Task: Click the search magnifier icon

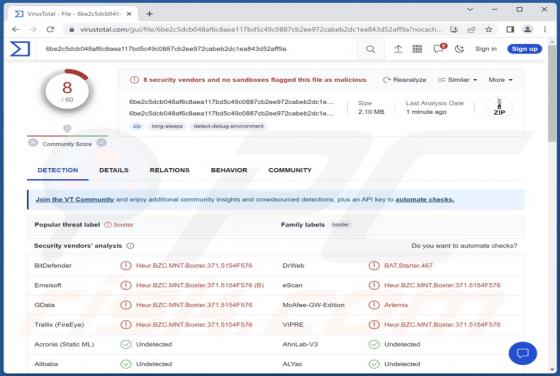Action: pos(370,49)
